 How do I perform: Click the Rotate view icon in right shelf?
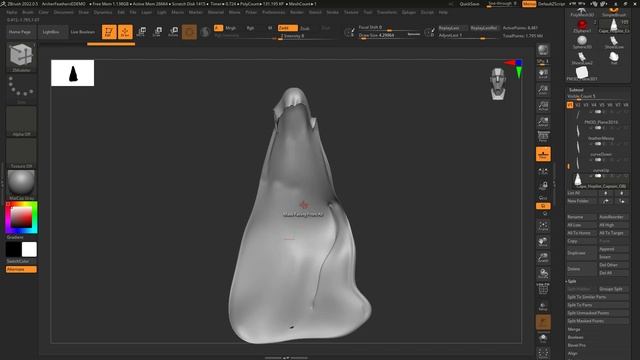point(543,273)
